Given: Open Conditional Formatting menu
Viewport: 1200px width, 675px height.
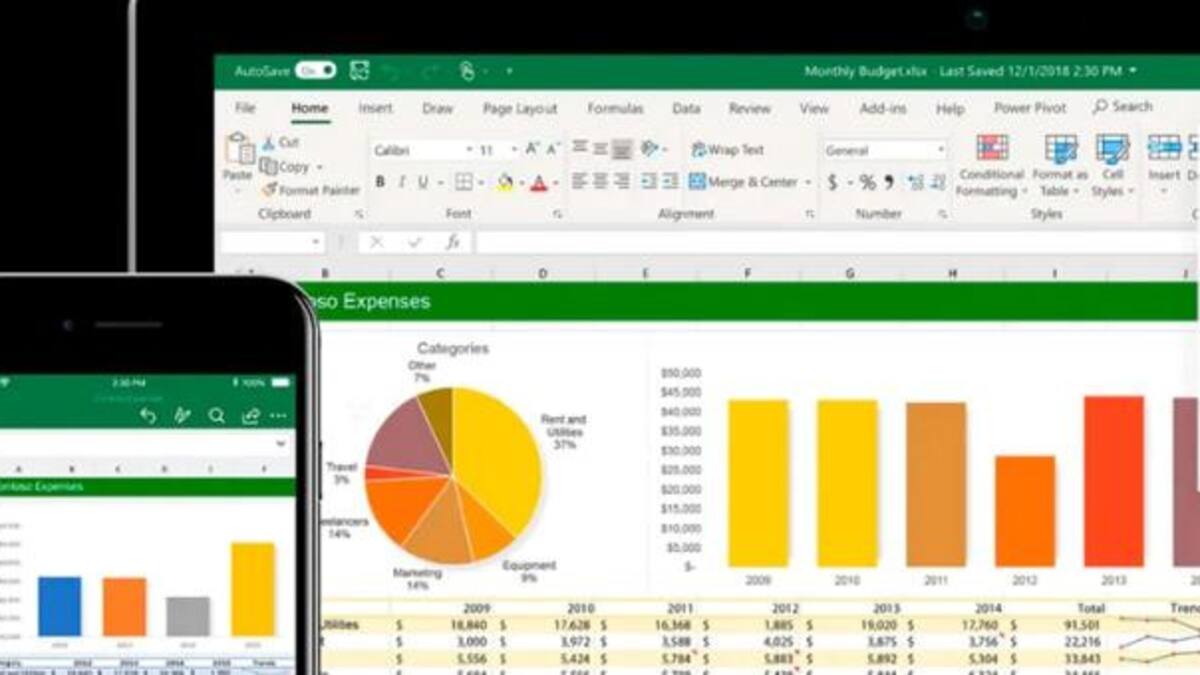Looking at the screenshot, I should (991, 166).
